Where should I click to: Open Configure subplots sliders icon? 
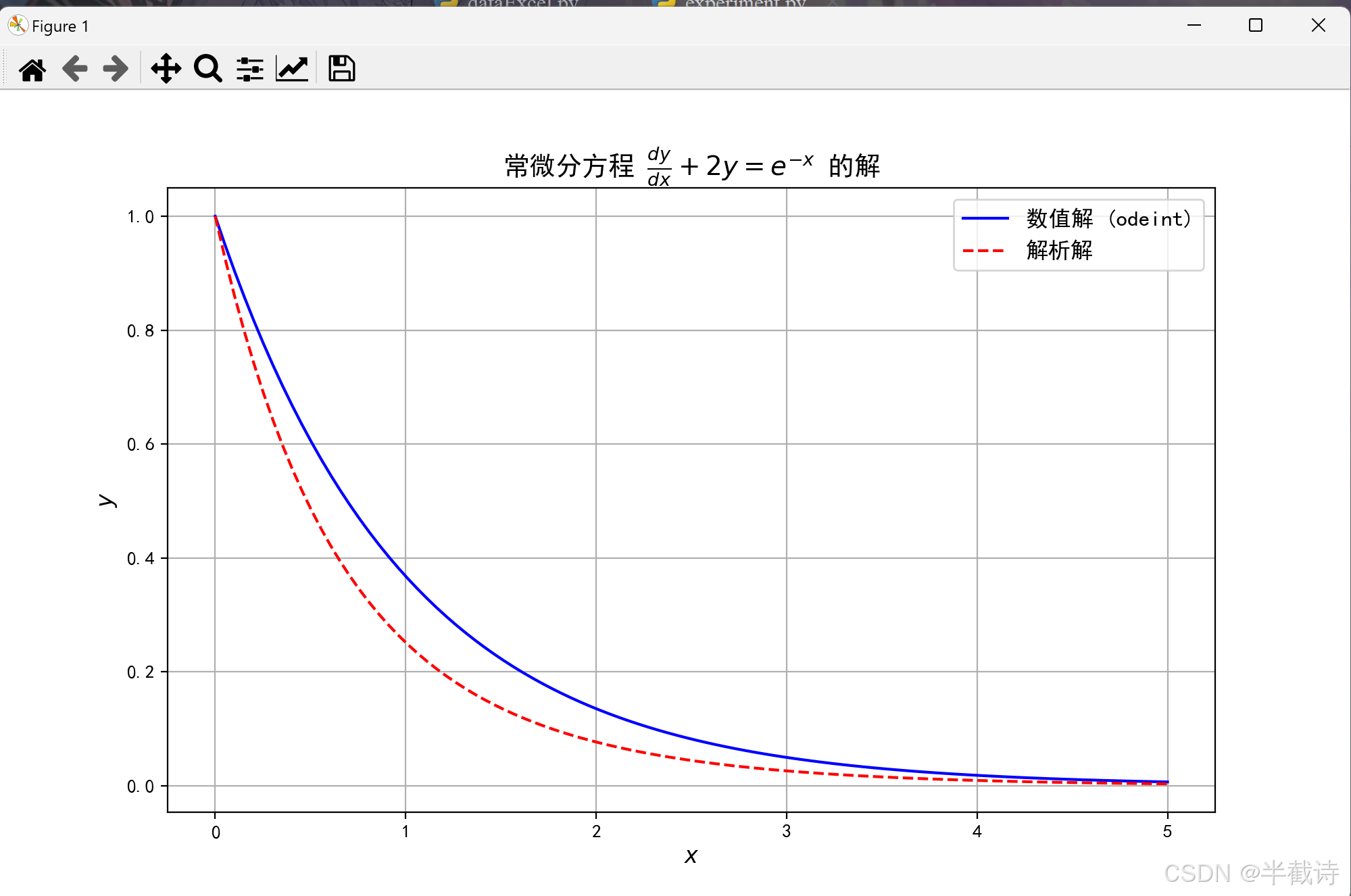(x=249, y=69)
